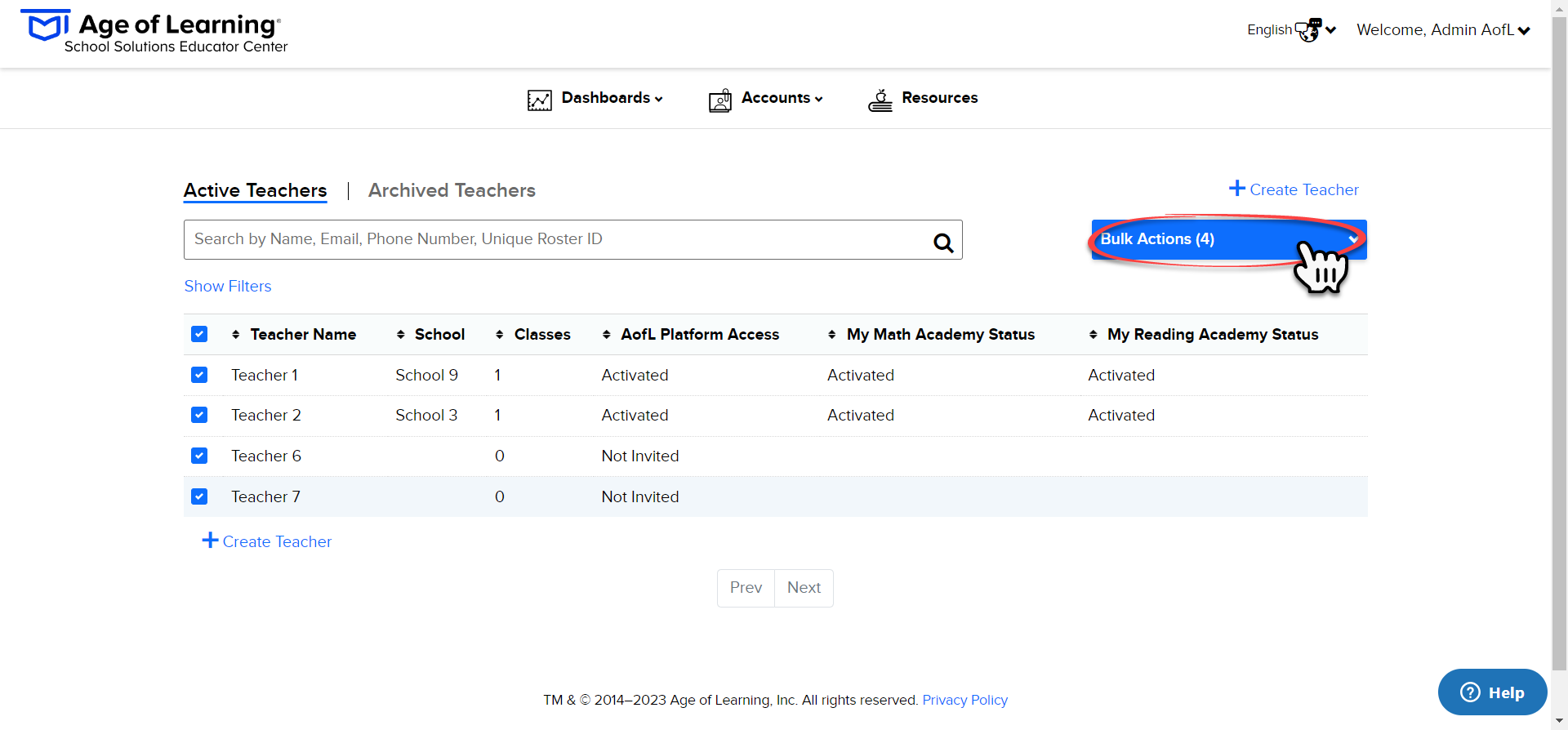Image resolution: width=1568 pixels, height=730 pixels.
Task: Go to Next page
Action: pyautogui.click(x=804, y=588)
